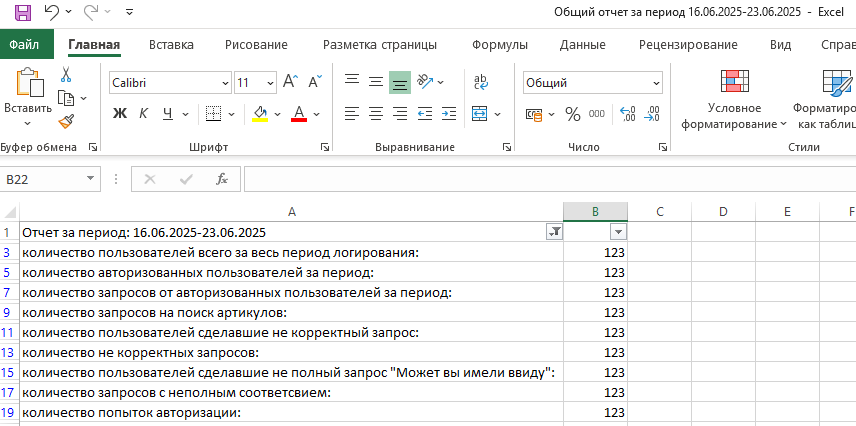Switch to the Формулы tab

pyautogui.click(x=500, y=45)
